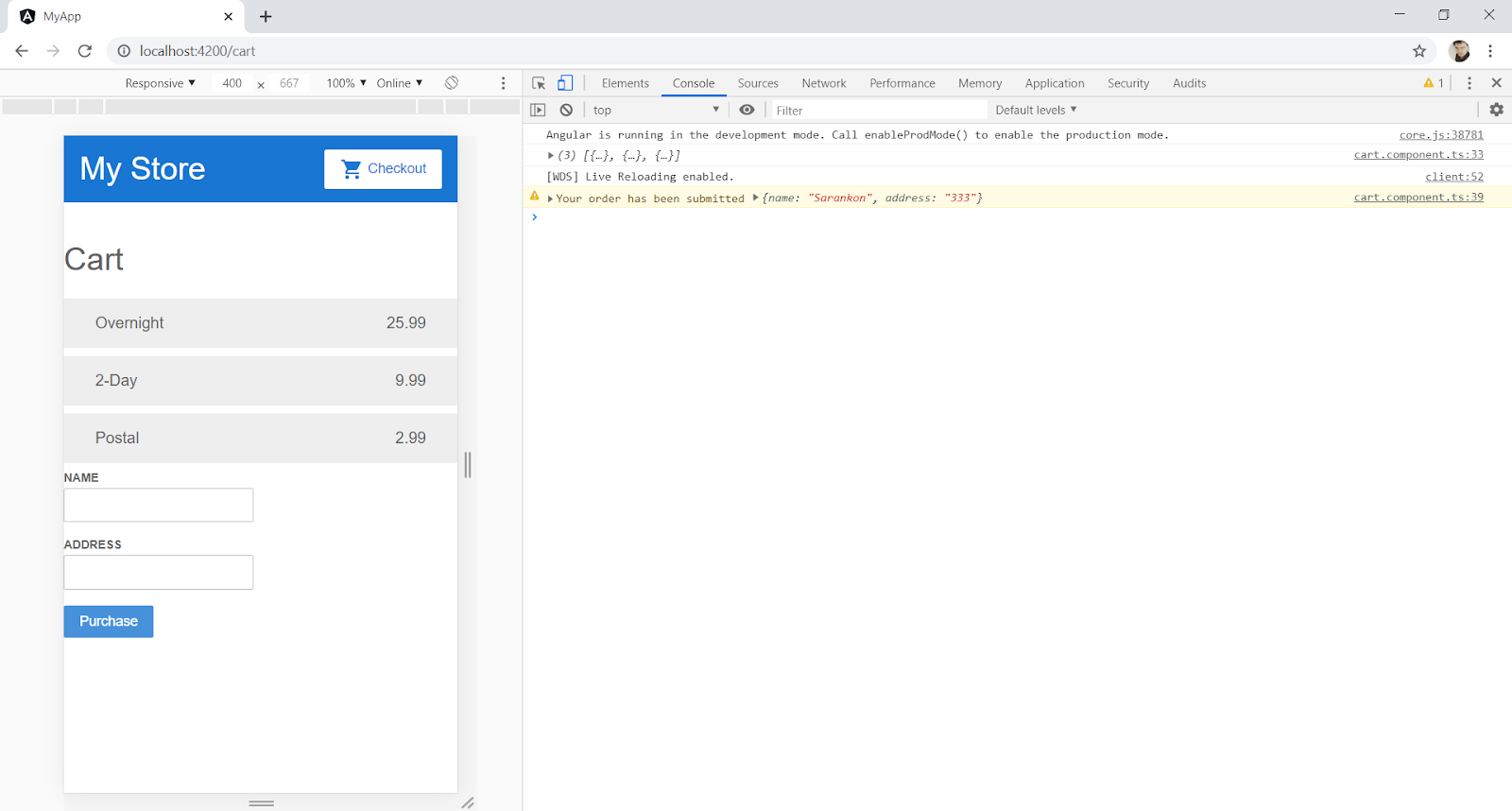
Task: Select the Postal shipping row
Action: tap(261, 439)
